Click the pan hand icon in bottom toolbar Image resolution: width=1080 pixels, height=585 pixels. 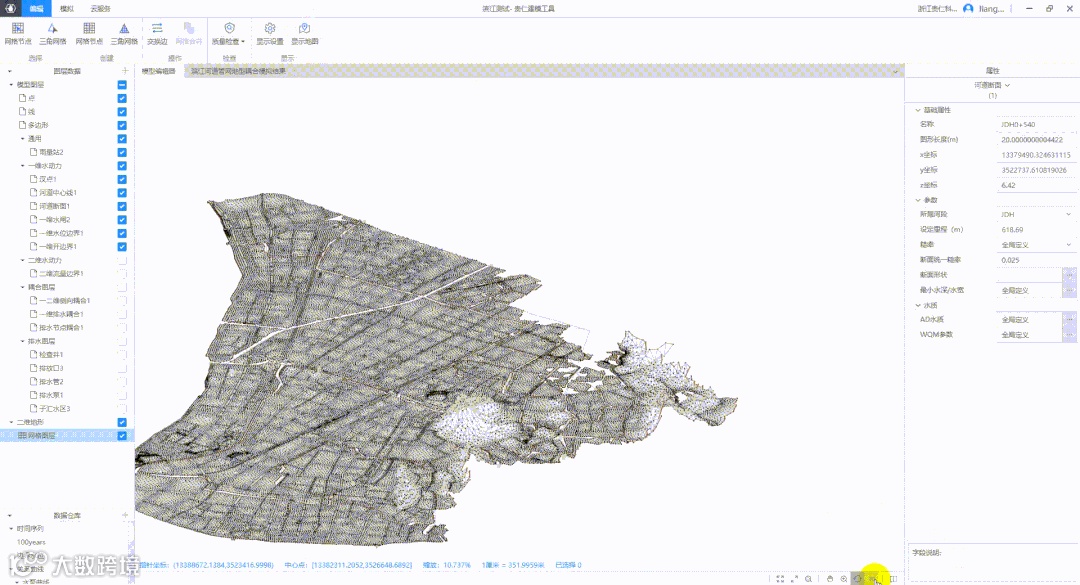[x=829, y=579]
